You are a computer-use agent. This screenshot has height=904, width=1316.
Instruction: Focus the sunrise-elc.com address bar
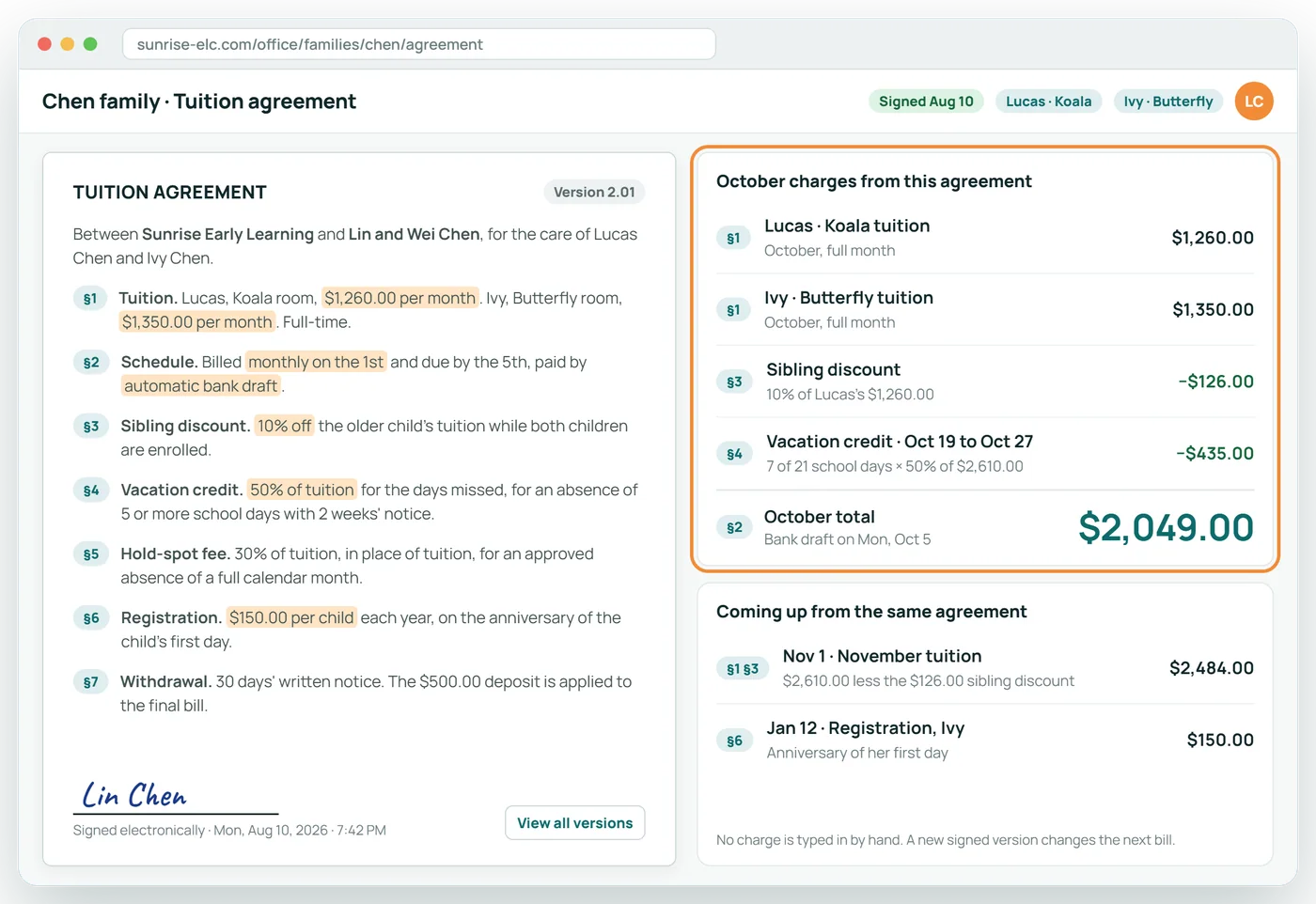coord(419,44)
